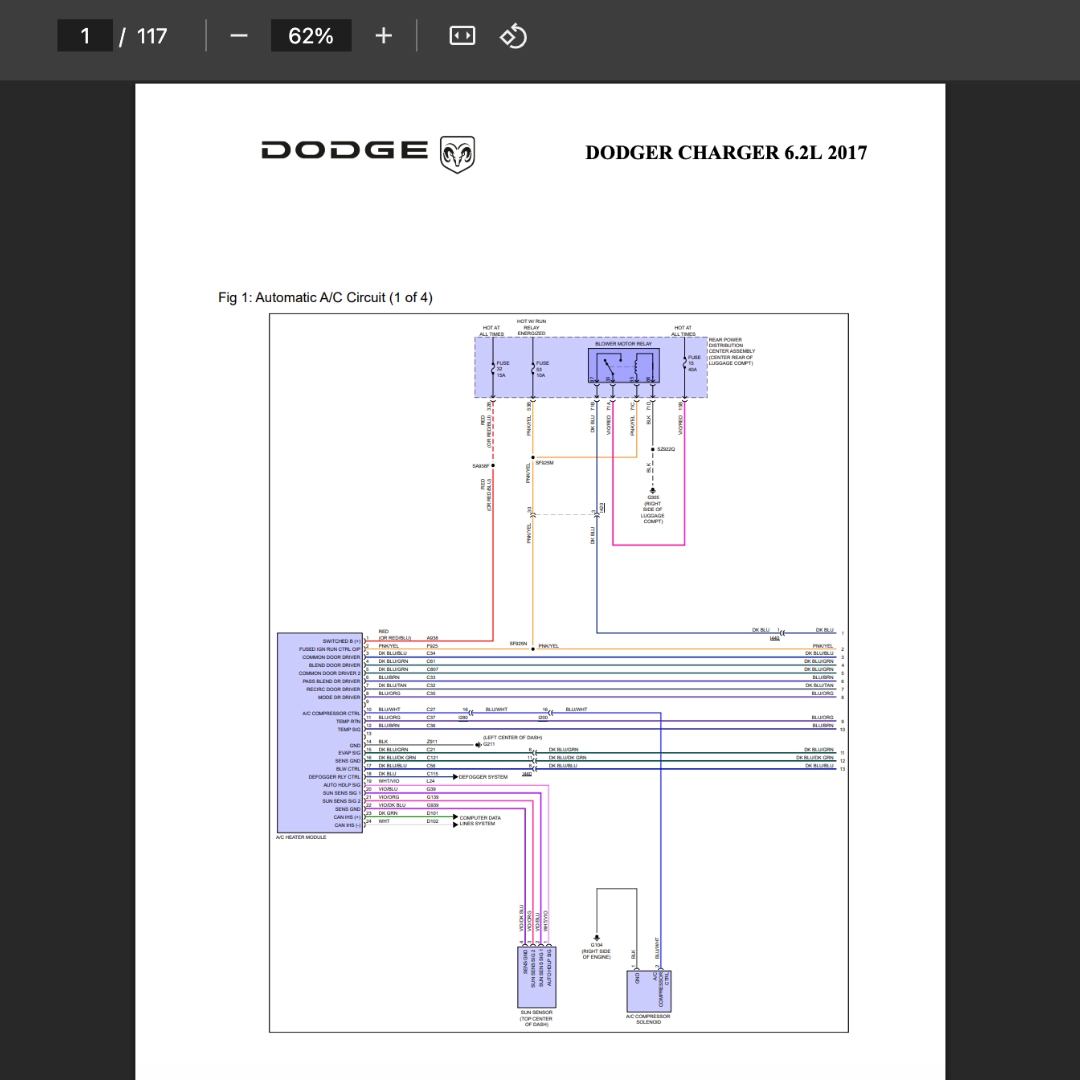Click the DODGE wordmark in the header
Viewport: 1080px width, 1080px height.
point(344,150)
